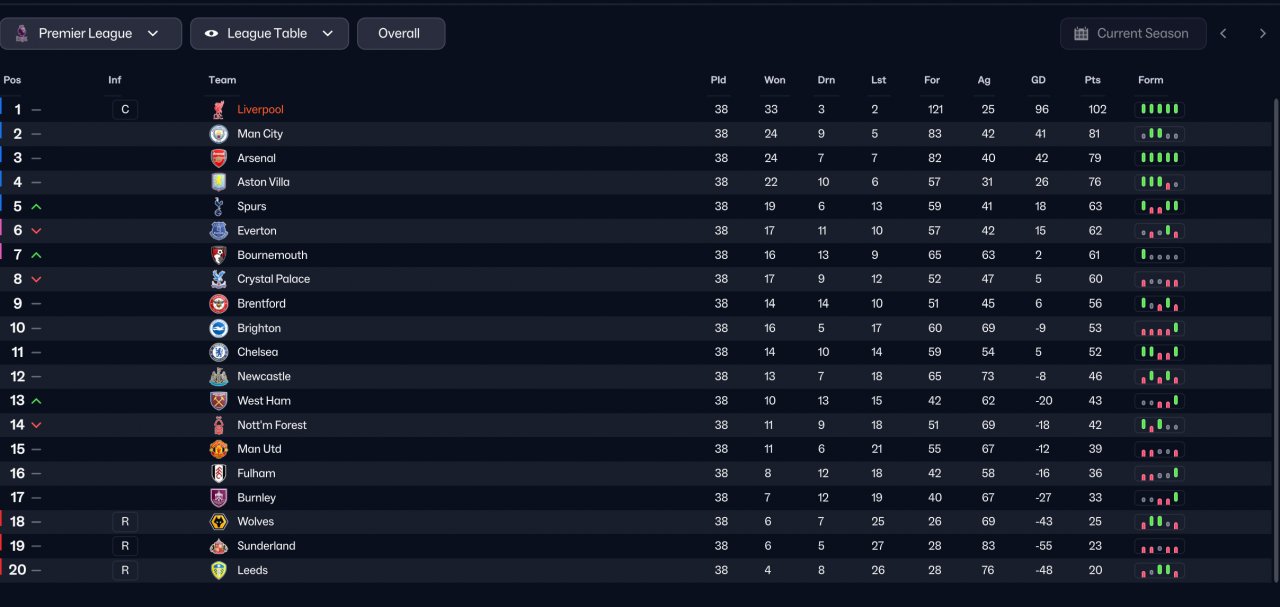Click the Newcastle club crest icon

tap(218, 377)
